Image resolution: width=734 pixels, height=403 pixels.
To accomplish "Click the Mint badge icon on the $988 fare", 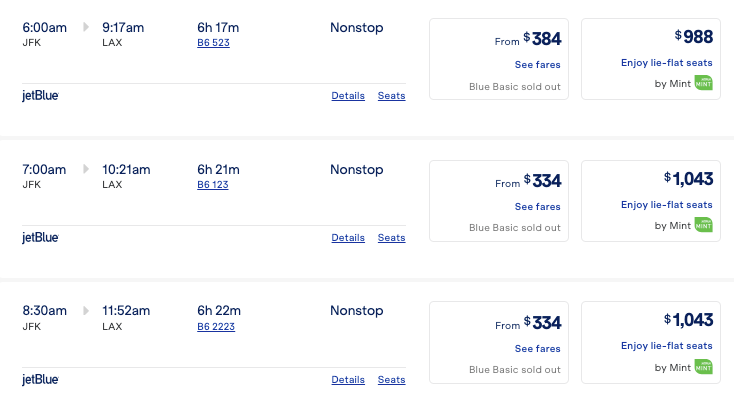I will tap(704, 84).
